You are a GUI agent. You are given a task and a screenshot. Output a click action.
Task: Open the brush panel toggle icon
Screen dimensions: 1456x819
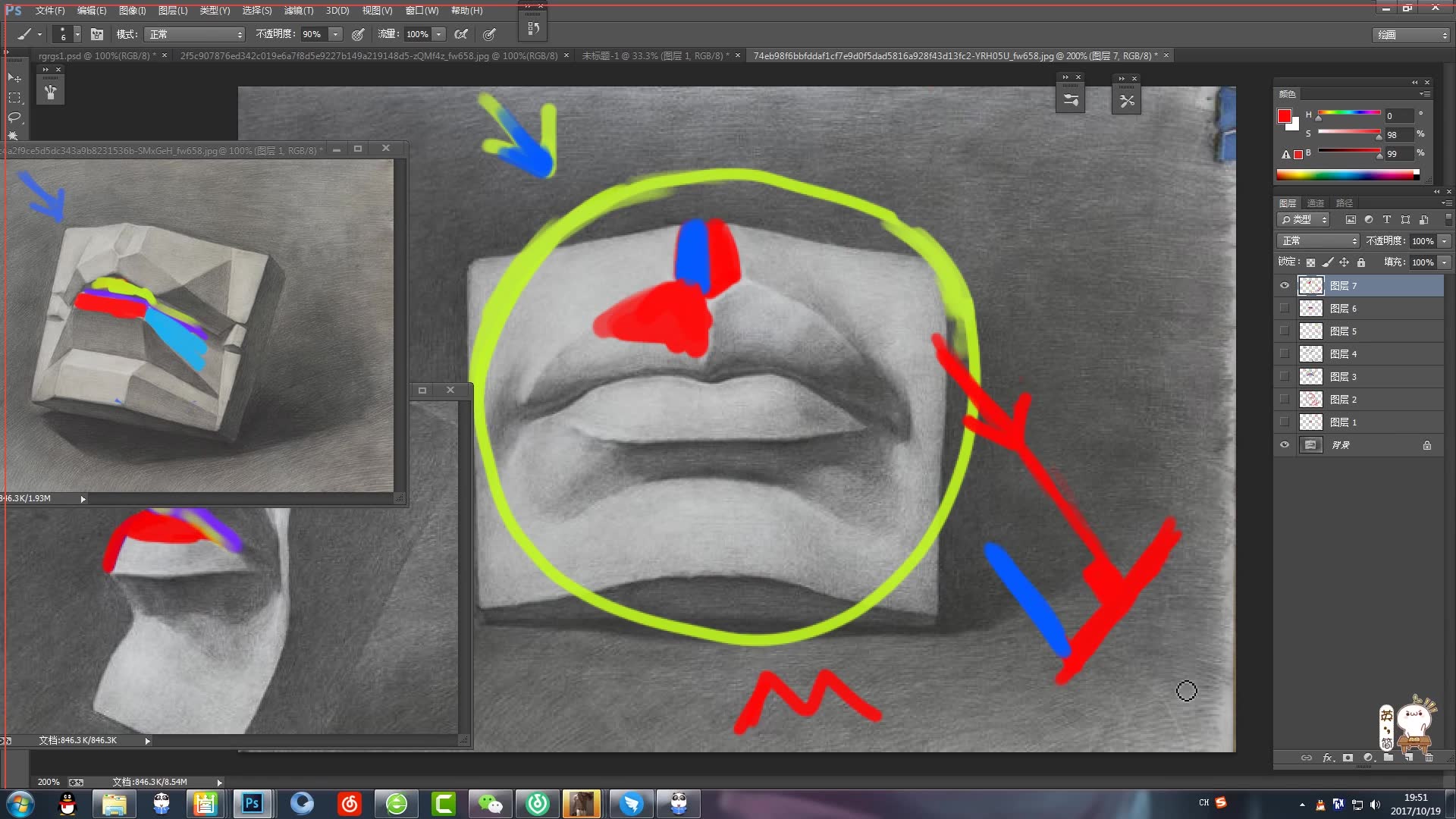tap(97, 34)
